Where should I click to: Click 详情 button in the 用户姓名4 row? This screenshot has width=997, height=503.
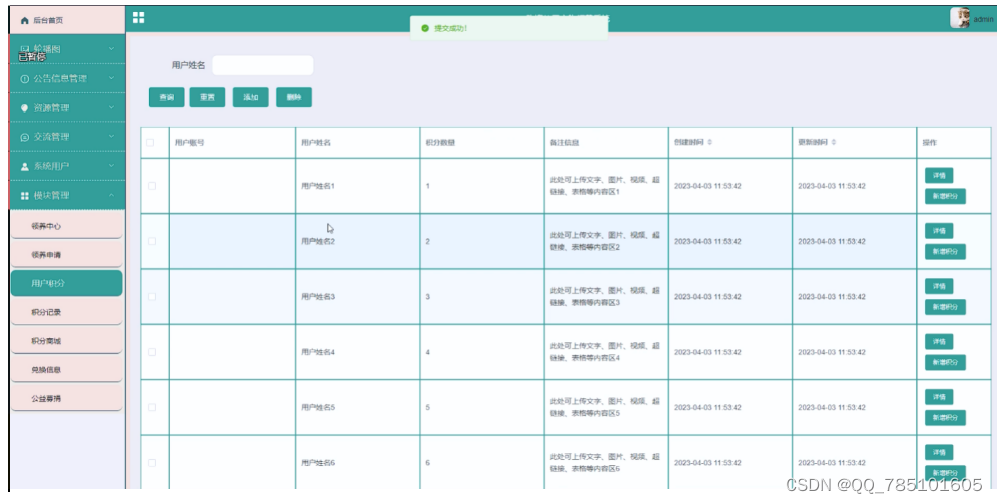point(938,341)
